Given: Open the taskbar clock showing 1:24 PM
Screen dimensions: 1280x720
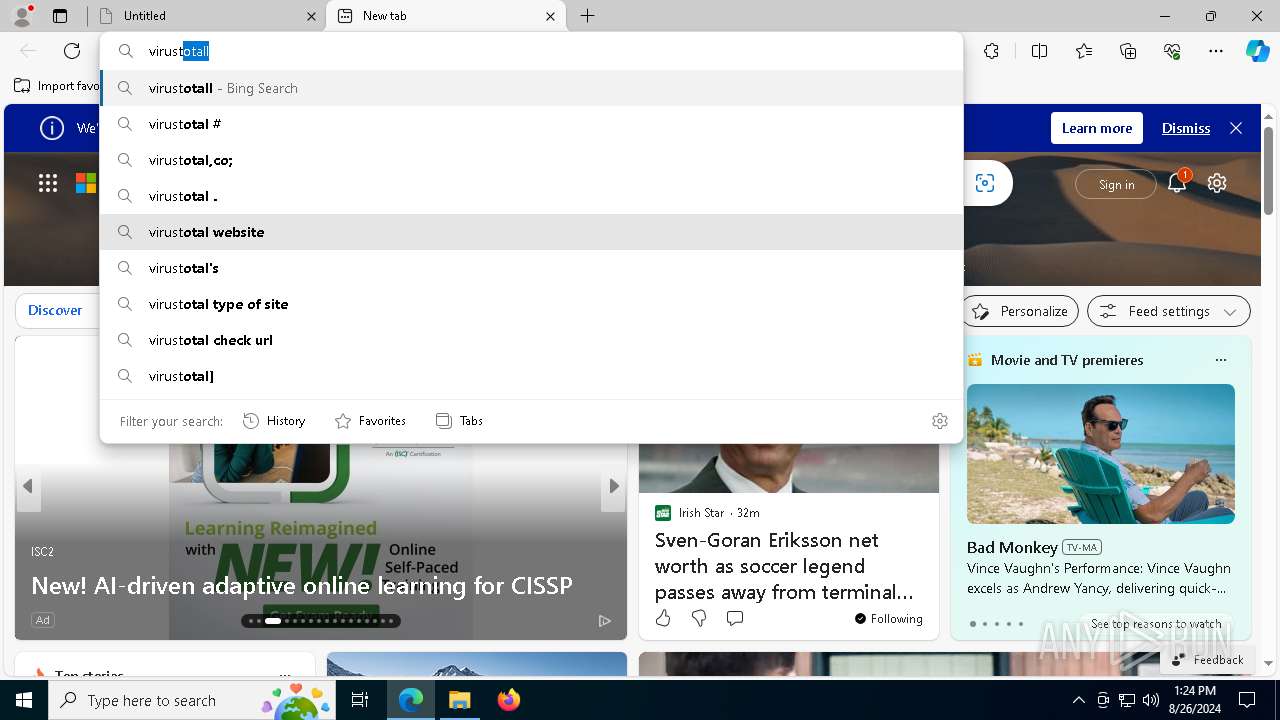Looking at the screenshot, I should [1195, 700].
